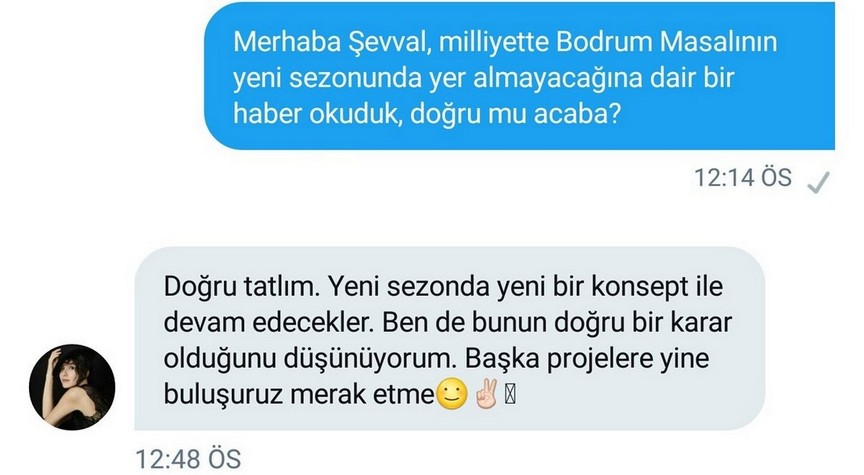
Task: Tap the unrendered box emoji glyph
Action: tap(510, 395)
